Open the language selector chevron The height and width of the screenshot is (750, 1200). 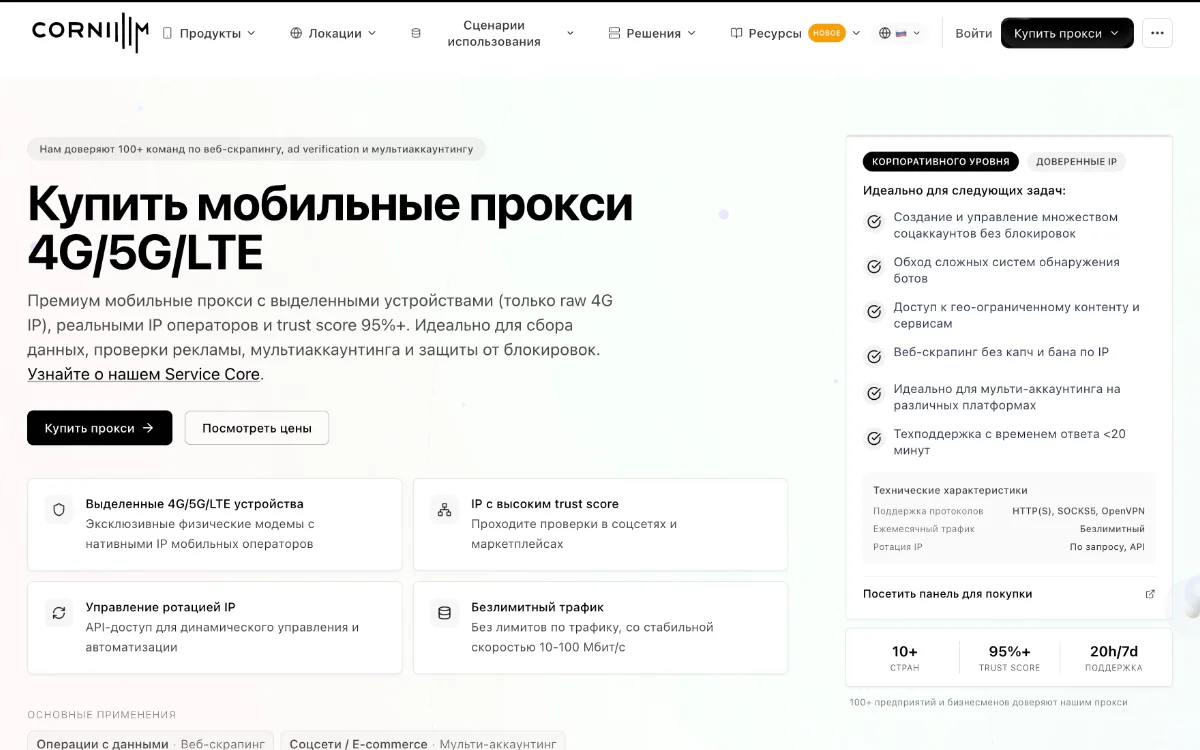coord(917,33)
